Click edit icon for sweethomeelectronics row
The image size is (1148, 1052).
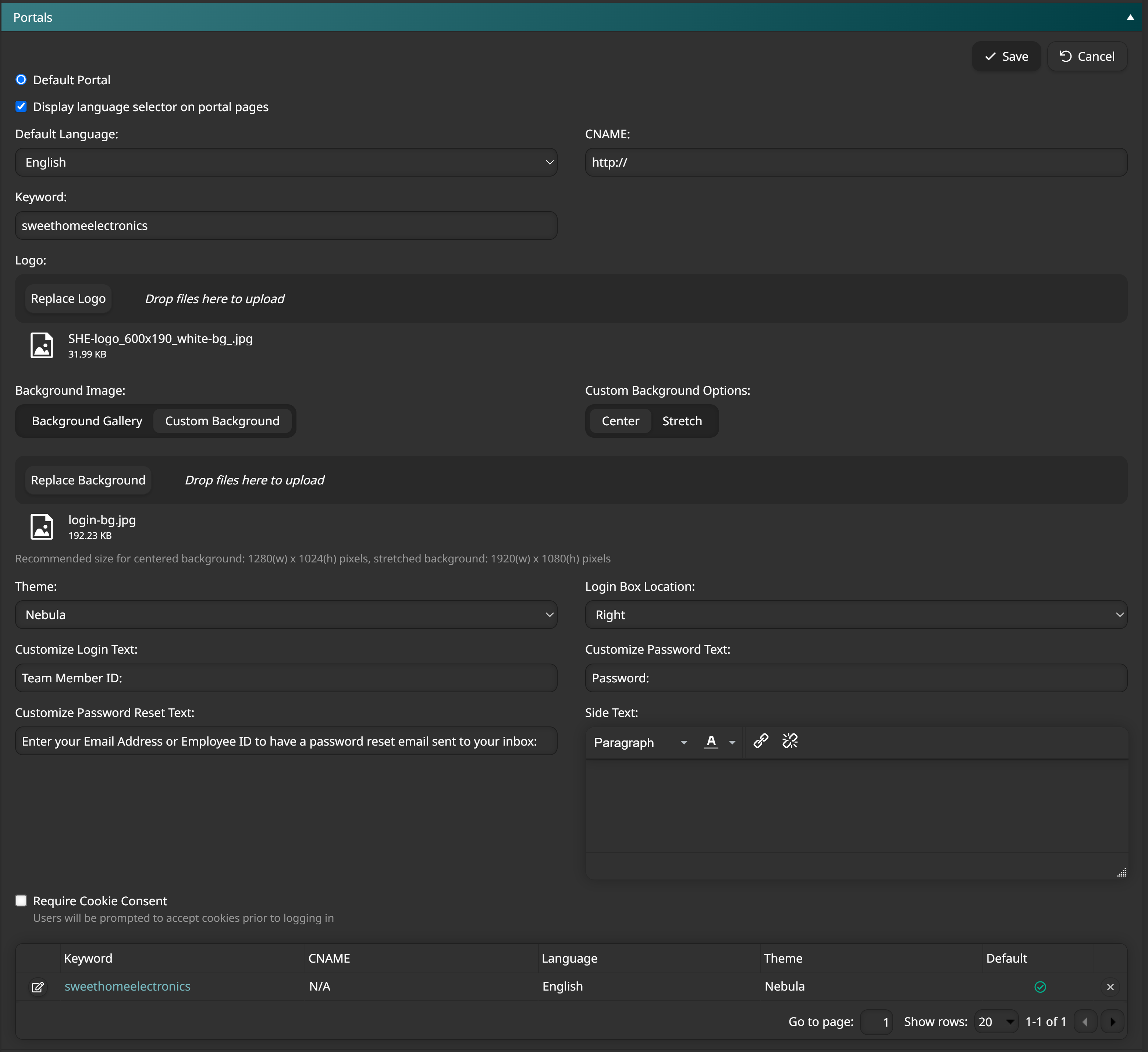[38, 987]
